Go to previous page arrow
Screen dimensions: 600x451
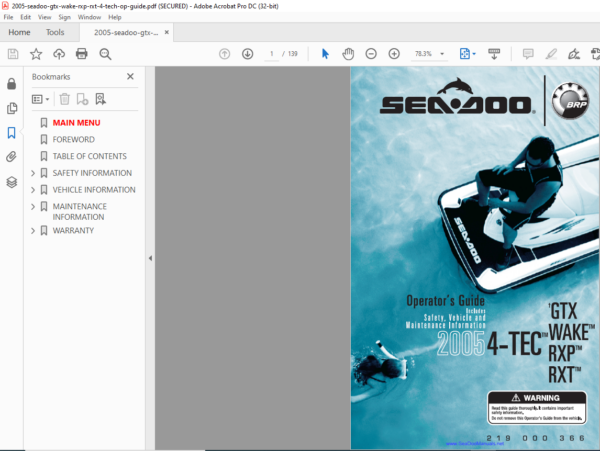tap(225, 54)
